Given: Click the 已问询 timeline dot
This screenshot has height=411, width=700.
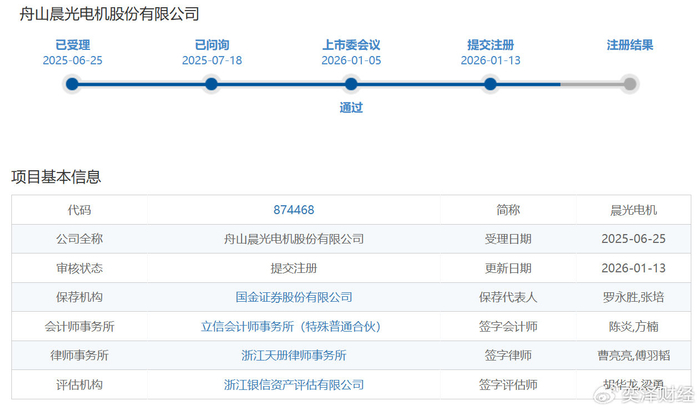Looking at the screenshot, I should (212, 84).
